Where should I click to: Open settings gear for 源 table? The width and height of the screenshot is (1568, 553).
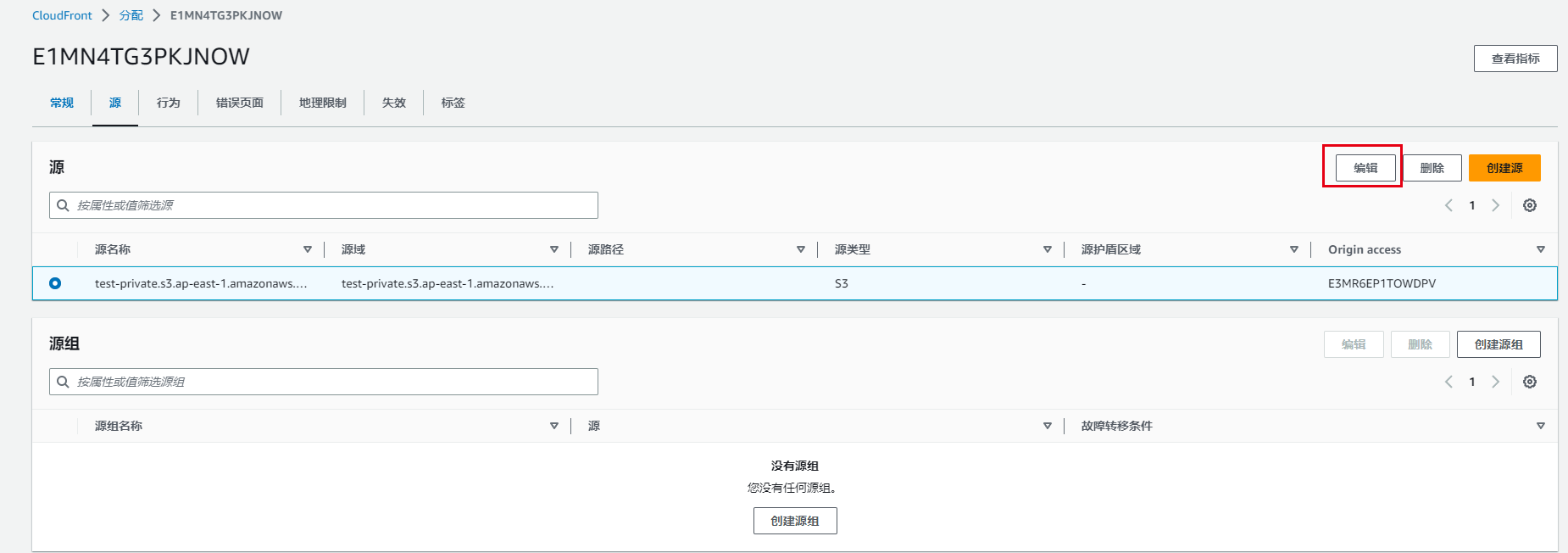pos(1529,205)
